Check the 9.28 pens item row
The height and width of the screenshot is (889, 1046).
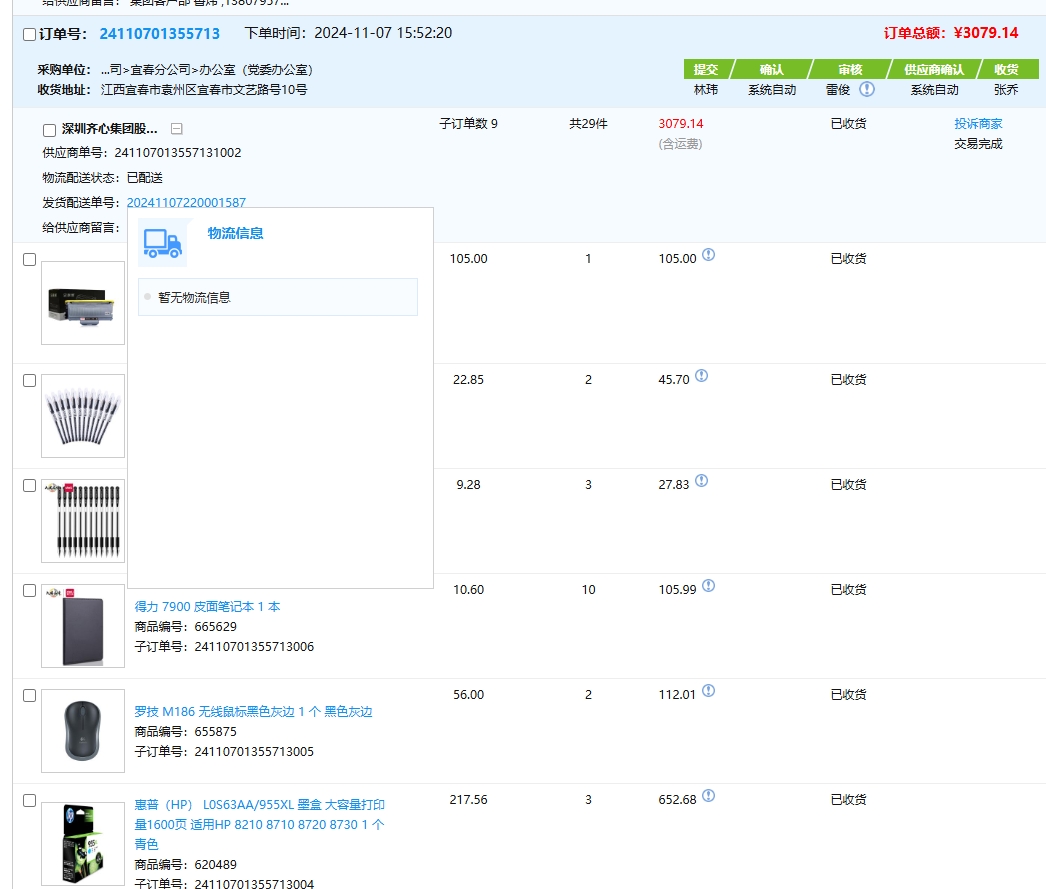29,486
